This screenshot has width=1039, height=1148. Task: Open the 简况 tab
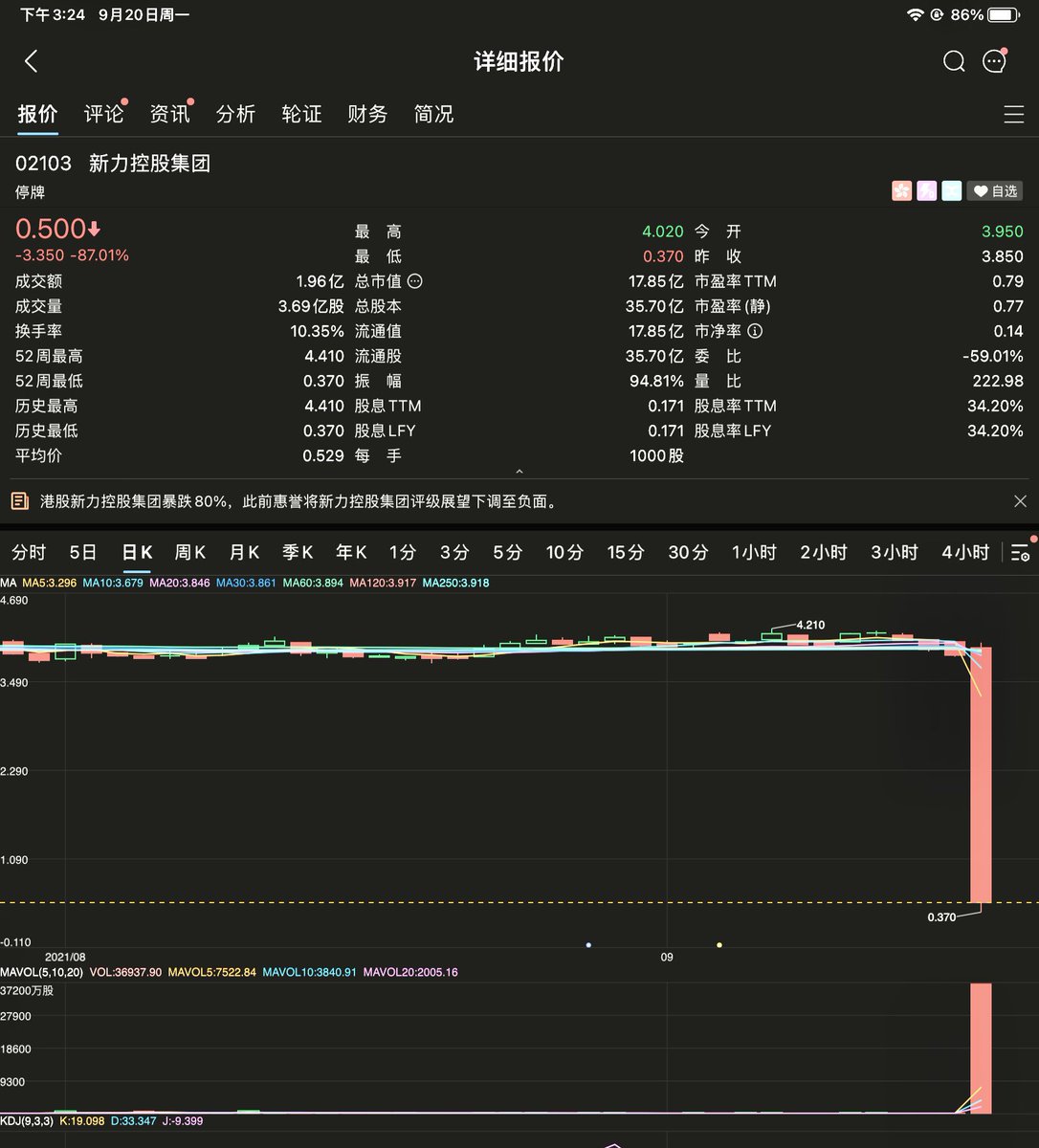(433, 114)
